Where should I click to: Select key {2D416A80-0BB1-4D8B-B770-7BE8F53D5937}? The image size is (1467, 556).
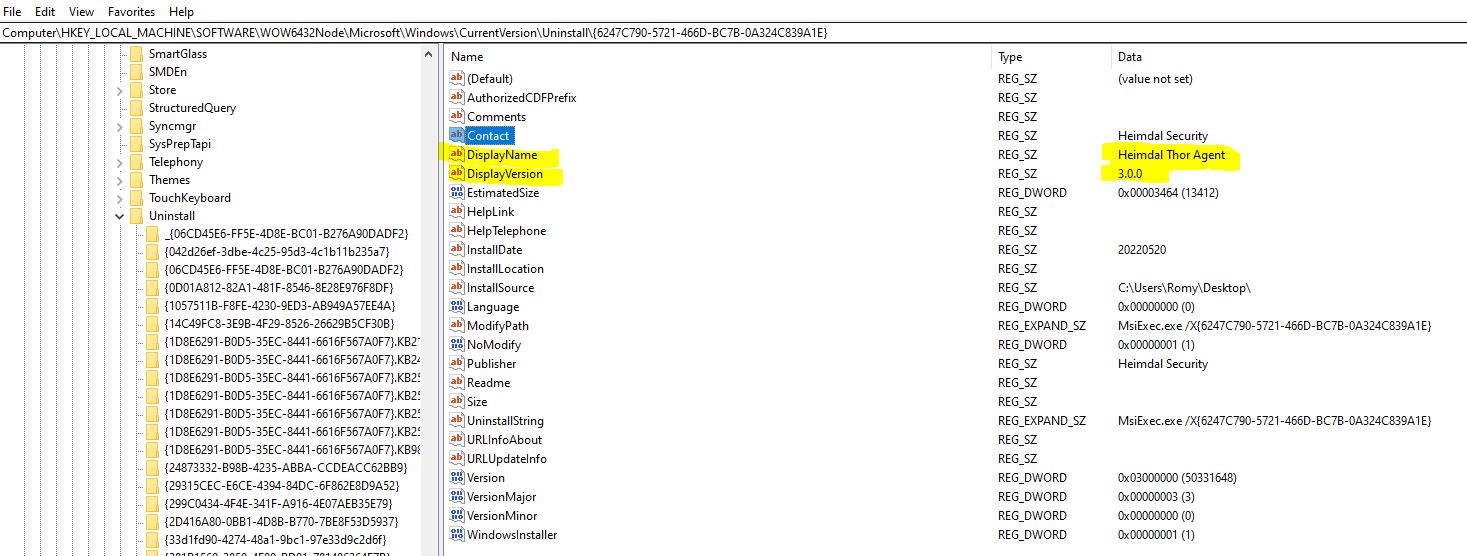click(281, 522)
